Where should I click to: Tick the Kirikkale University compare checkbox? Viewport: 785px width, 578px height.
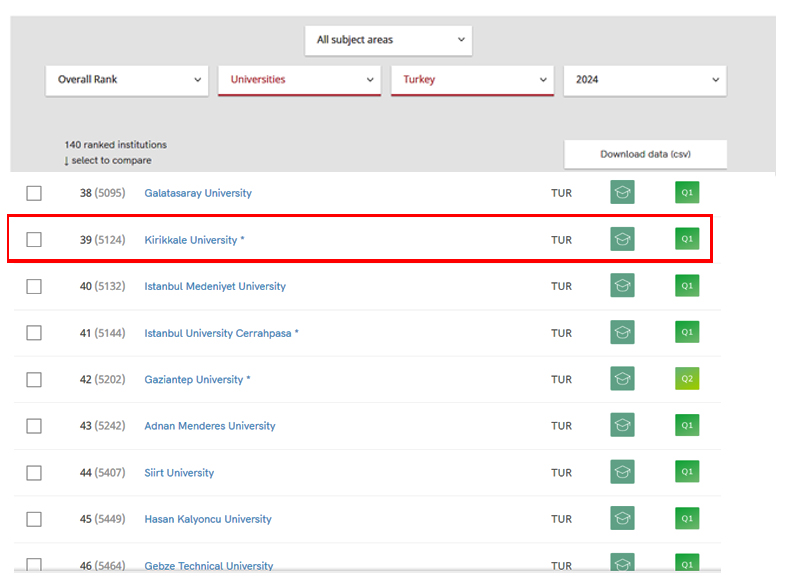click(34, 240)
